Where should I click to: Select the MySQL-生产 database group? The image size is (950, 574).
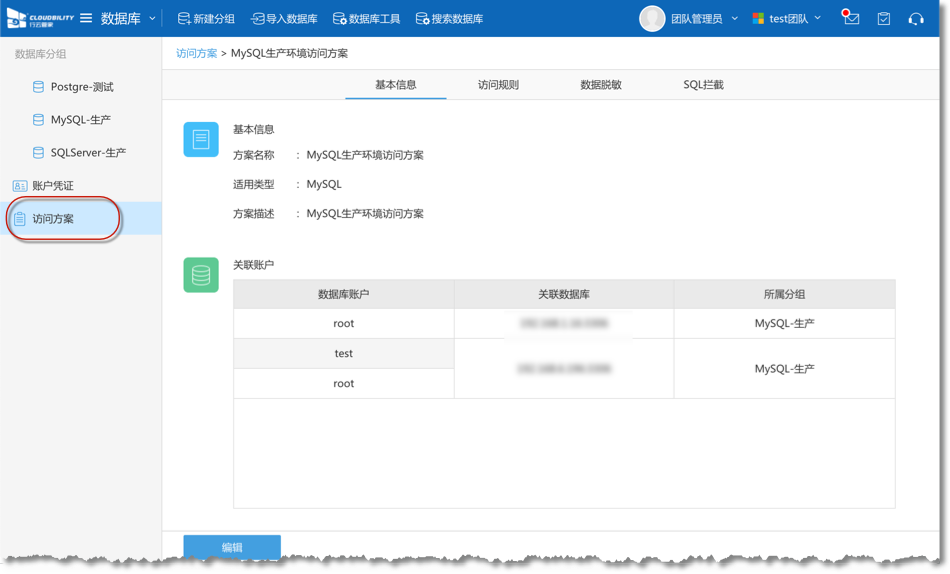pyautogui.click(x=80, y=120)
